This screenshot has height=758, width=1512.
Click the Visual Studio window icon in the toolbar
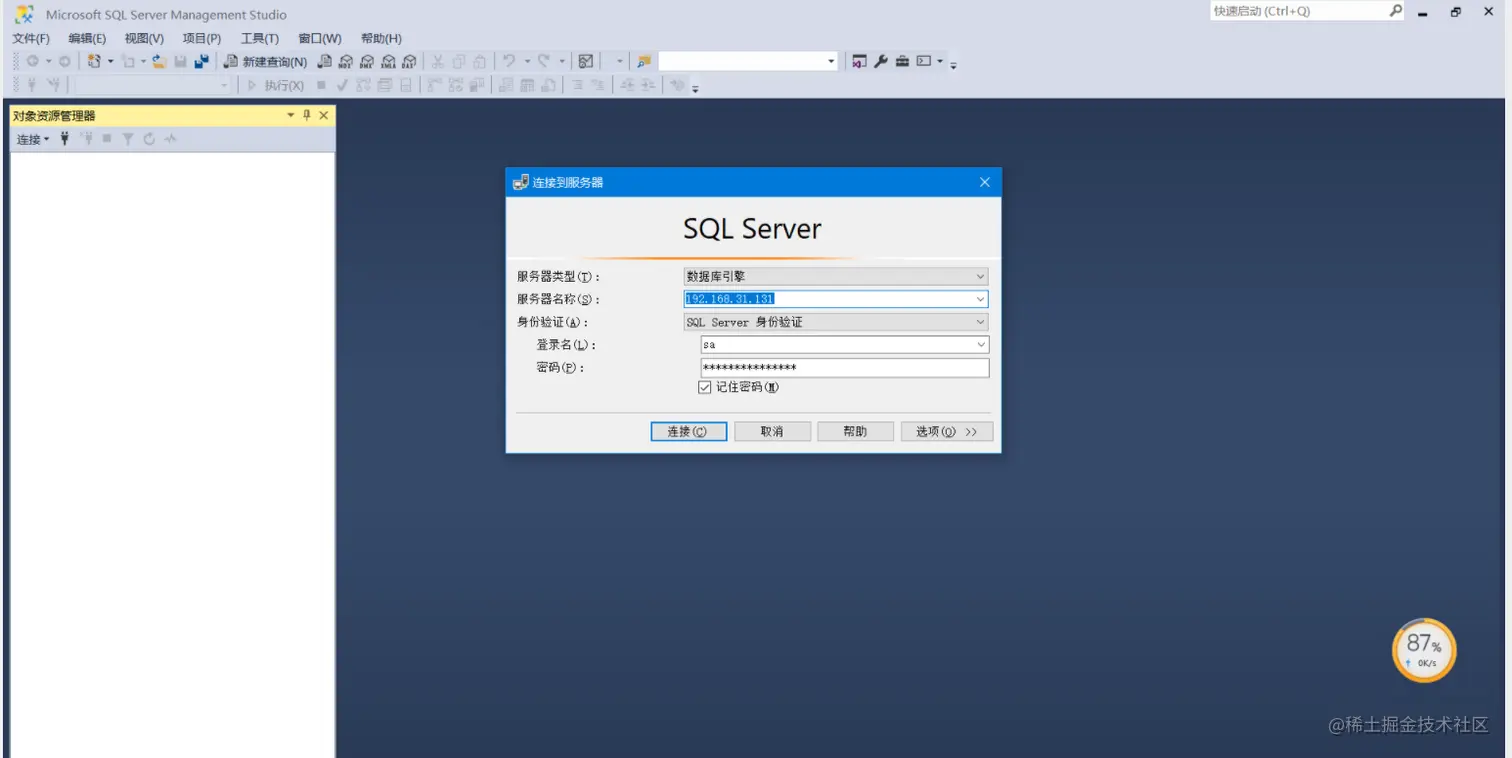click(859, 62)
